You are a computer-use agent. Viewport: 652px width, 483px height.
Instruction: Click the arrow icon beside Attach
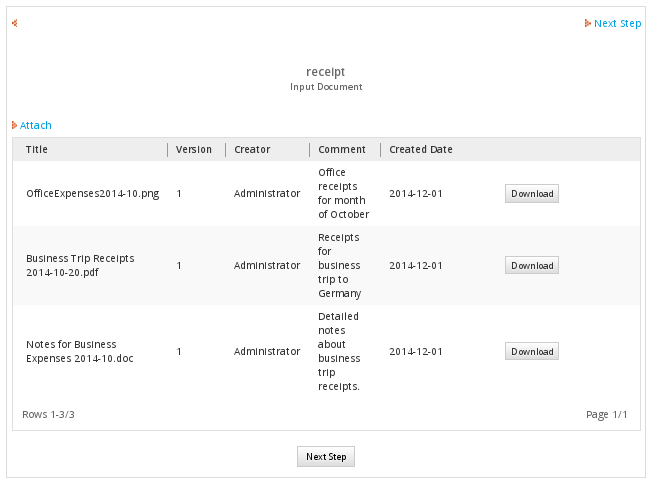pos(14,125)
